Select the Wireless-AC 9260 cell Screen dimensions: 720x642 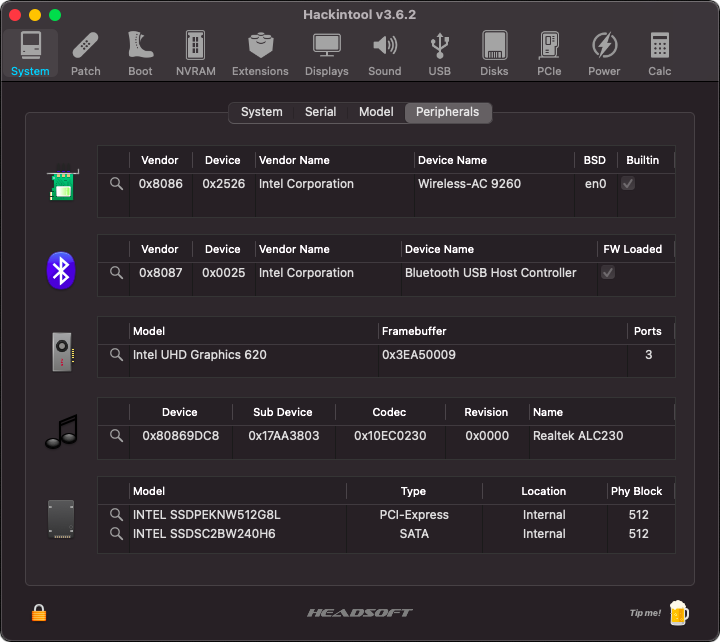[x=469, y=184]
